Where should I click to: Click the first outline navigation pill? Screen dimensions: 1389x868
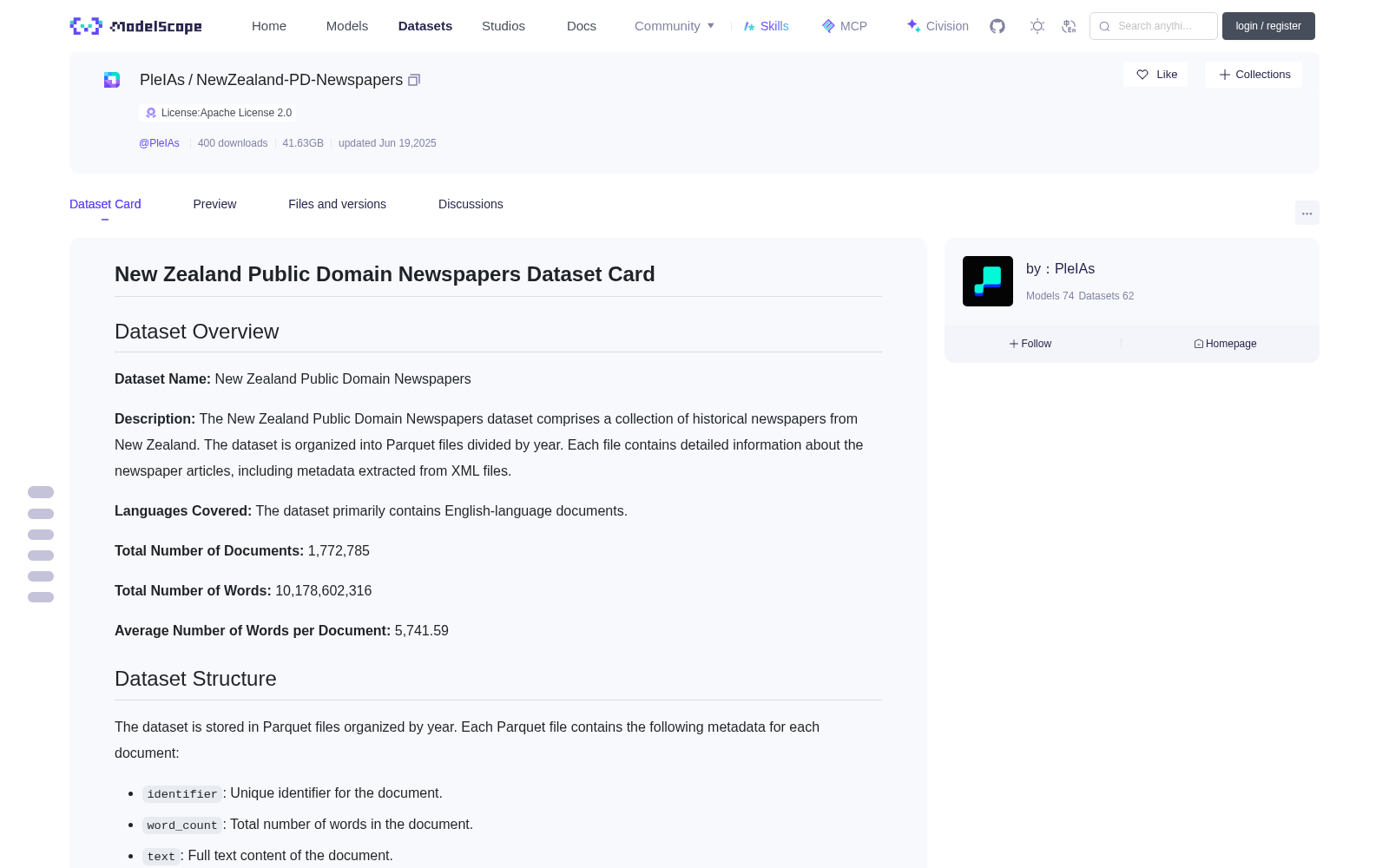coord(41,492)
